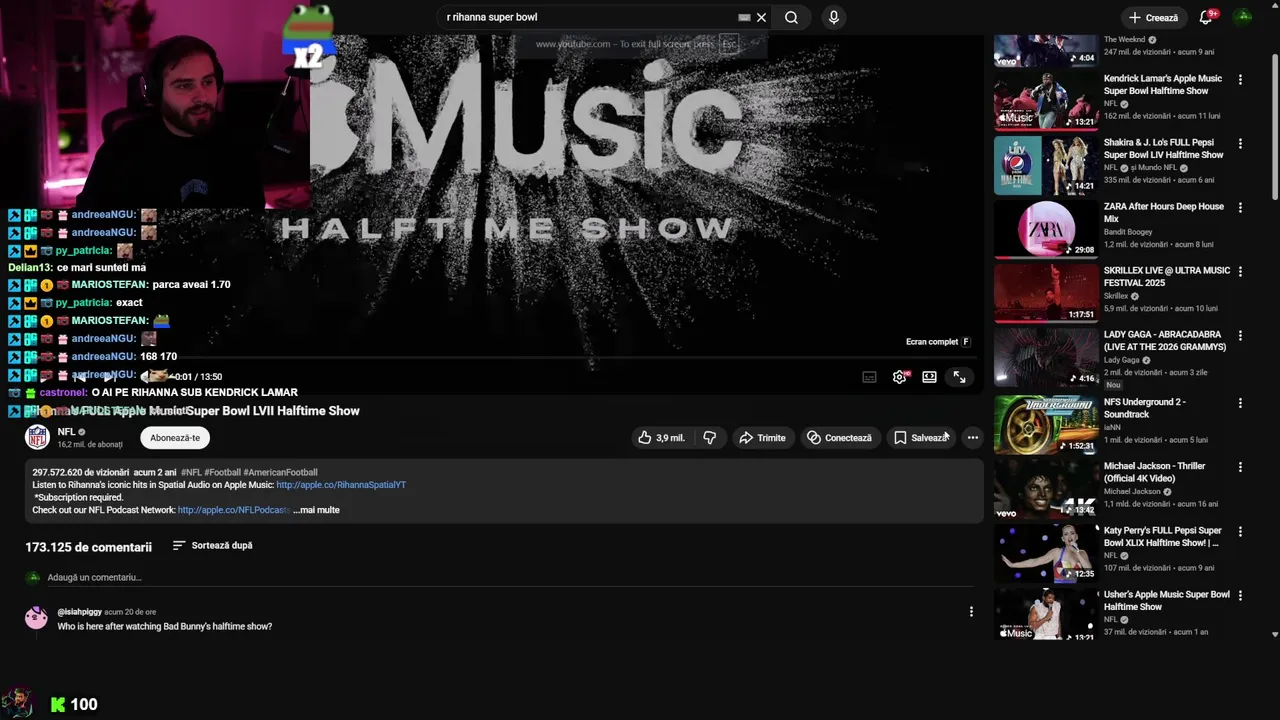Save the video with Salvează

click(x=921, y=438)
